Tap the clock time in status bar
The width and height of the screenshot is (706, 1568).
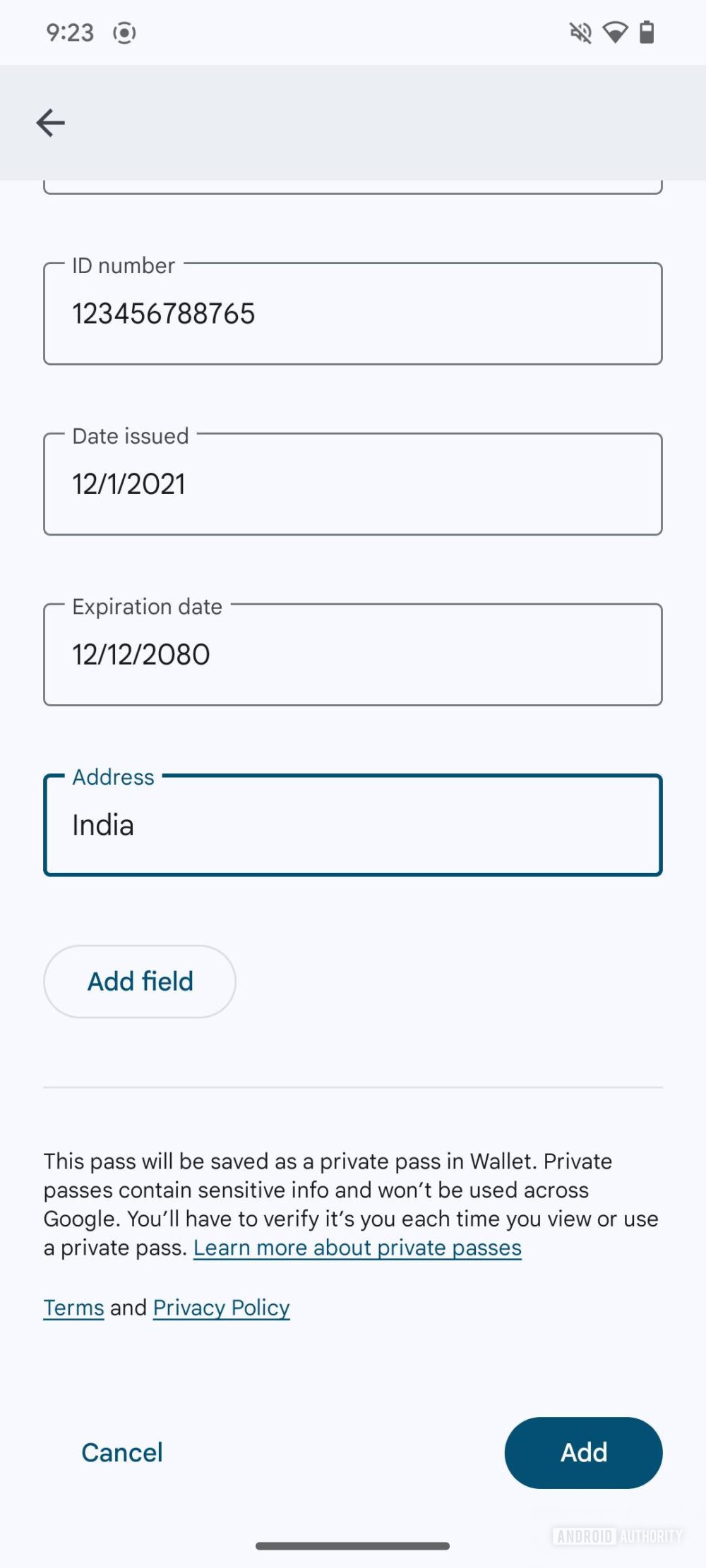pos(69,32)
